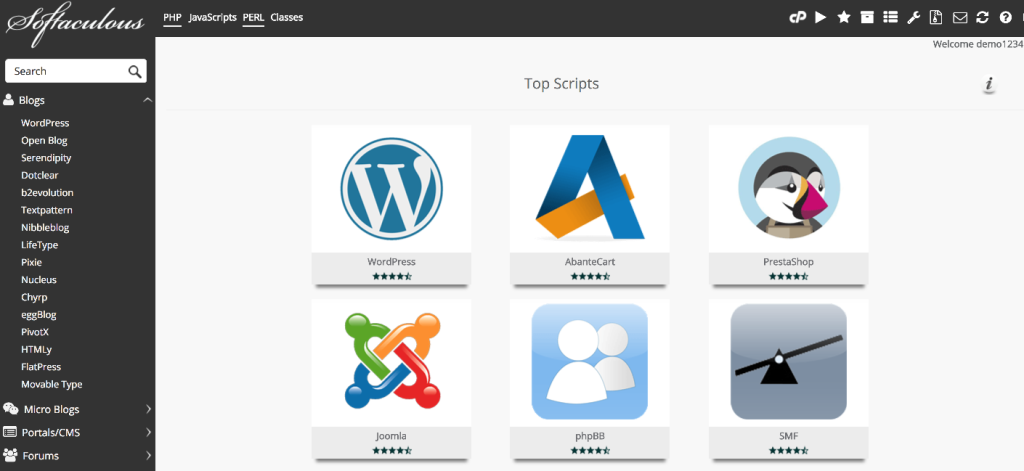Click the Micro Blogs chat icon
This screenshot has height=471, width=1024.
10,409
